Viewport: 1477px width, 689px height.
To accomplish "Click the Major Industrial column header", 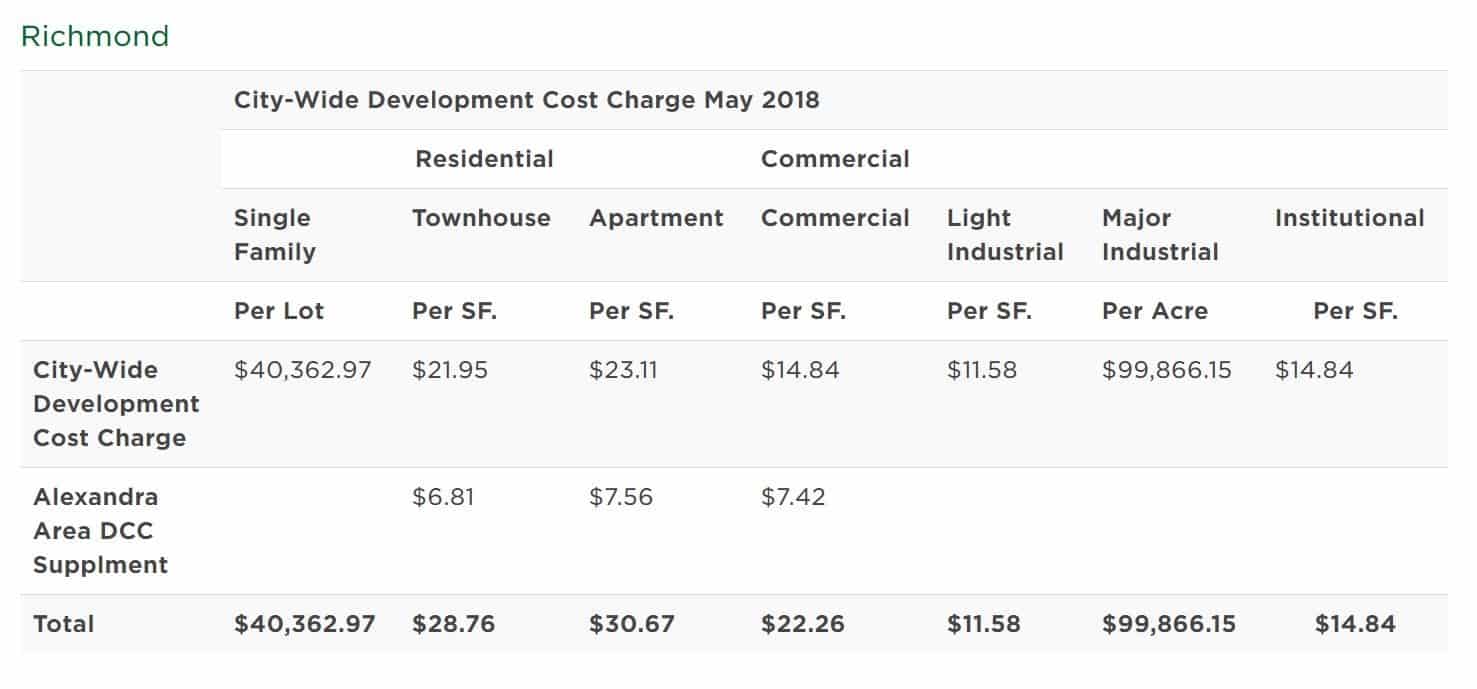I will [x=1160, y=235].
